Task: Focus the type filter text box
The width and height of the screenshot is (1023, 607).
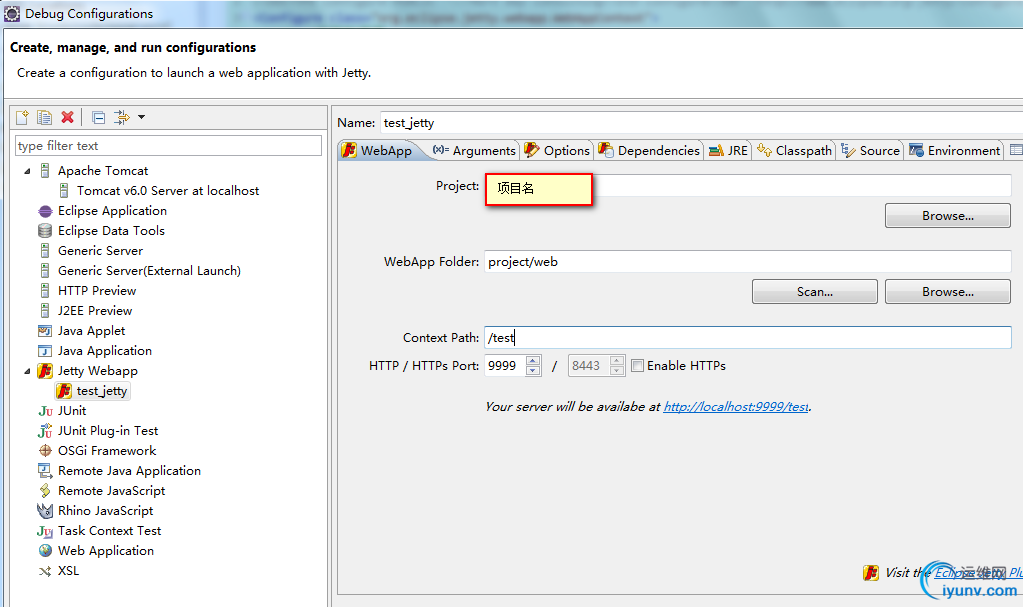Action: [168, 146]
